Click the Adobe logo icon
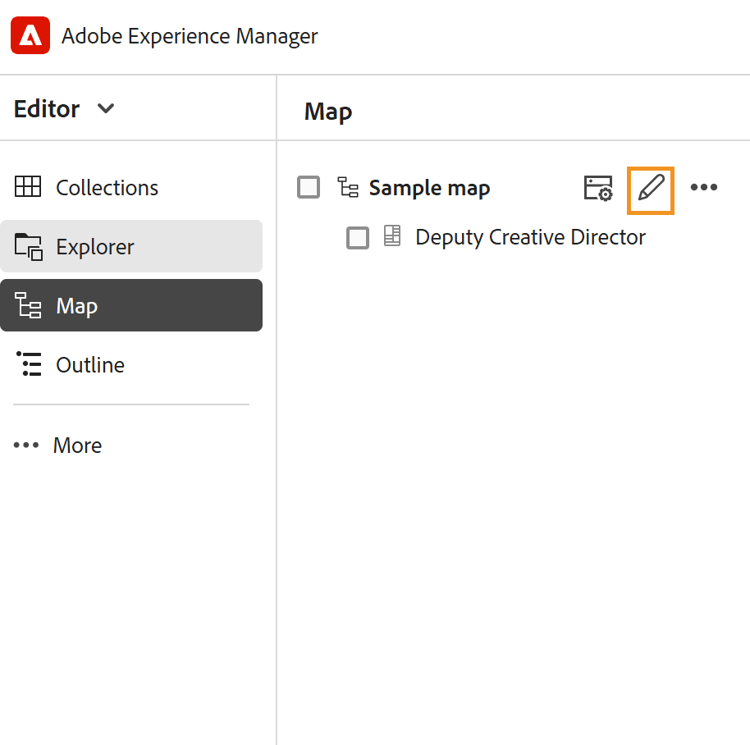This screenshot has height=745, width=750. tap(30, 37)
